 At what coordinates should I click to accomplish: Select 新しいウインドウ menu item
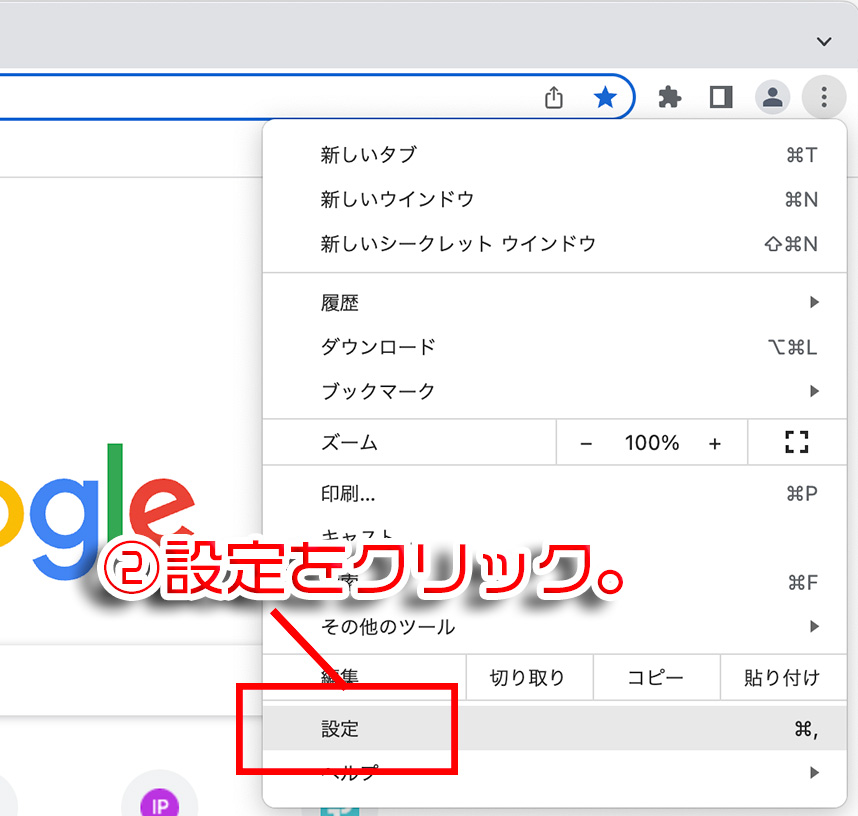554,199
